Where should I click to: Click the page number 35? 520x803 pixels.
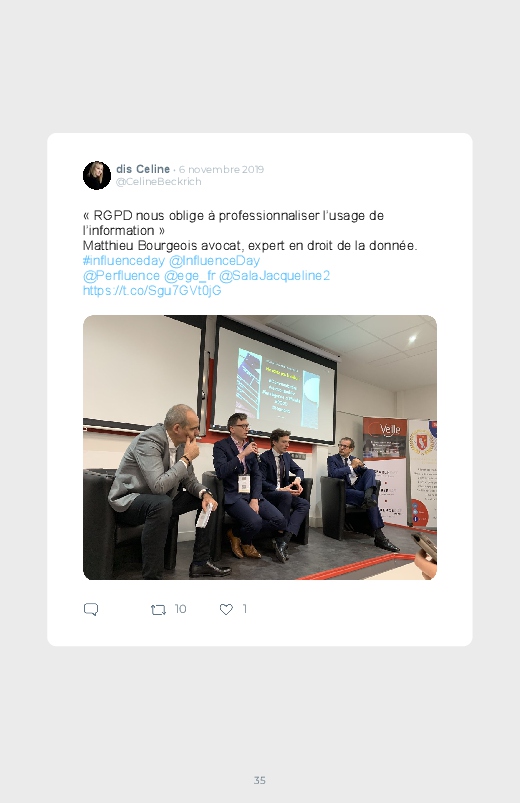point(260,780)
